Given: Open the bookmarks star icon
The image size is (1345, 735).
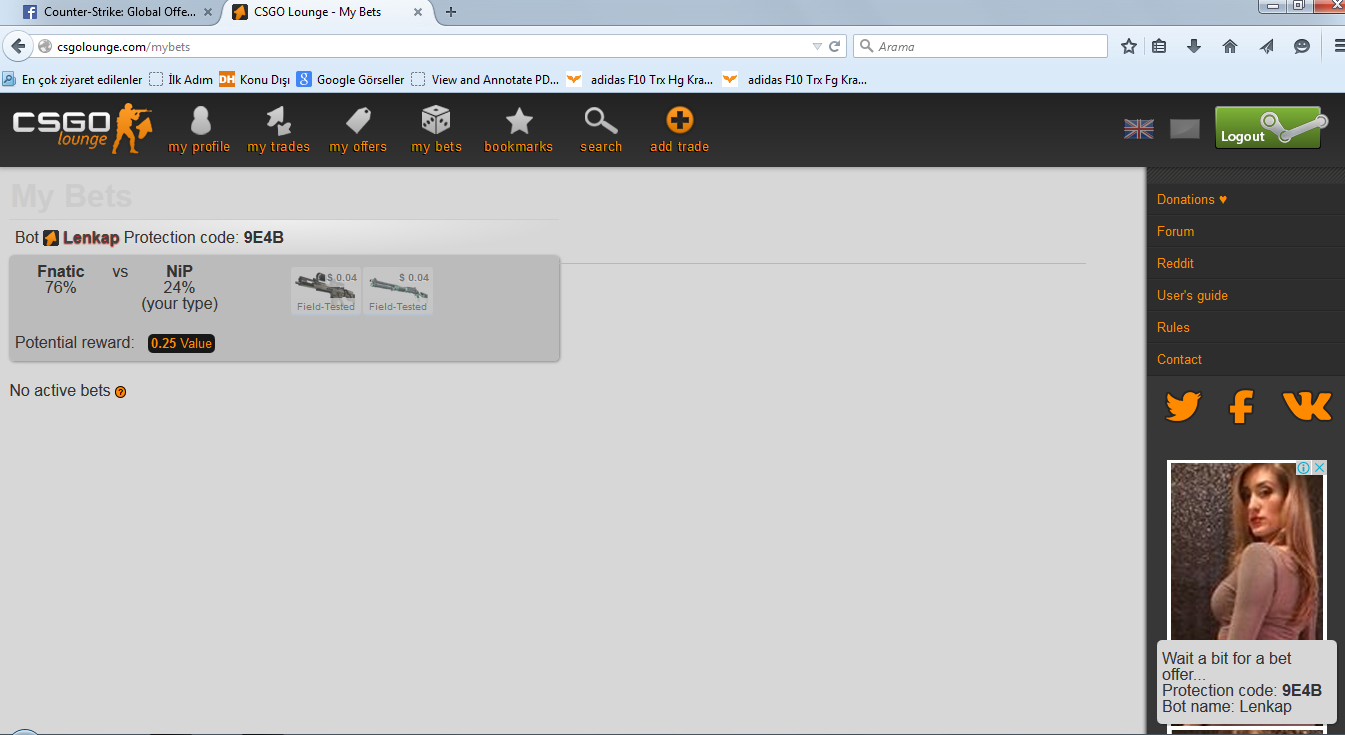Looking at the screenshot, I should (519, 121).
